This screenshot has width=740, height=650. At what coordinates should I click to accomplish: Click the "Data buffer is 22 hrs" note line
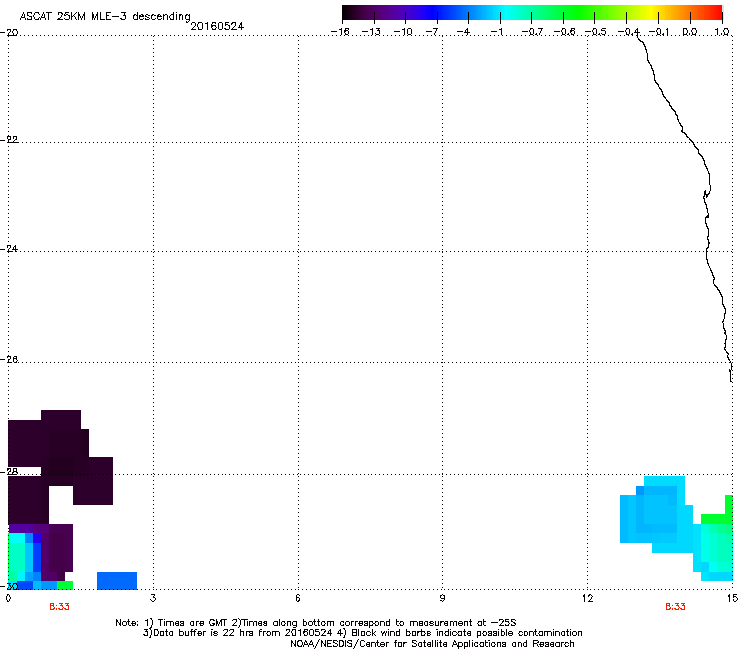(x=362, y=633)
